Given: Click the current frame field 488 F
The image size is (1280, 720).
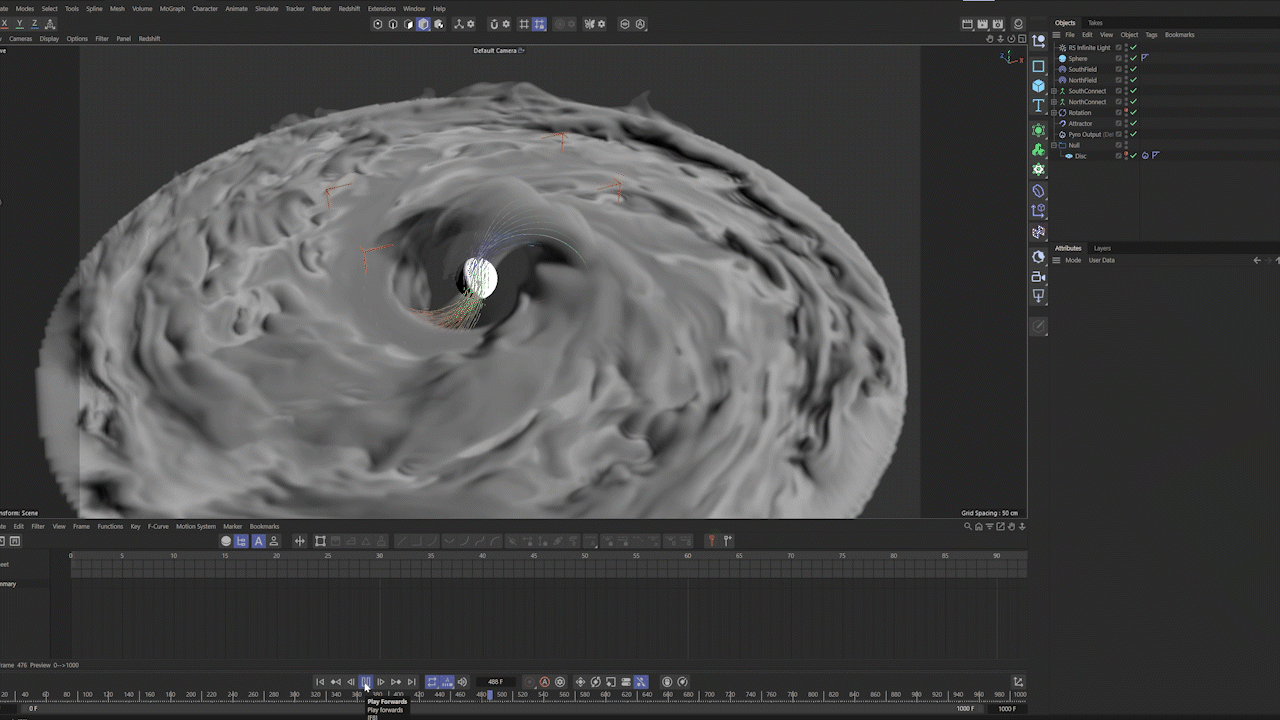Looking at the screenshot, I should pyautogui.click(x=495, y=682).
